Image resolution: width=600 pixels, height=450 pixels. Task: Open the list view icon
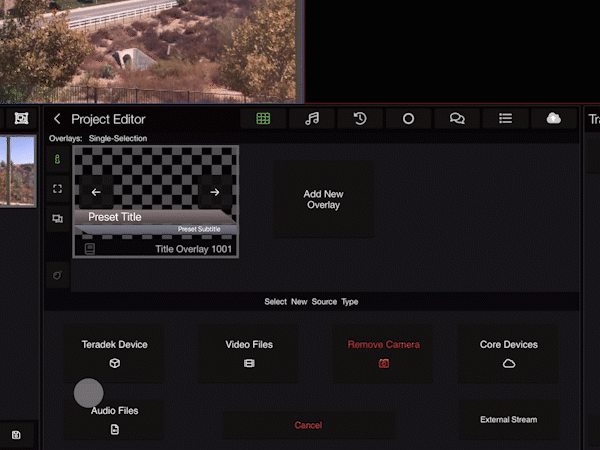(506, 118)
